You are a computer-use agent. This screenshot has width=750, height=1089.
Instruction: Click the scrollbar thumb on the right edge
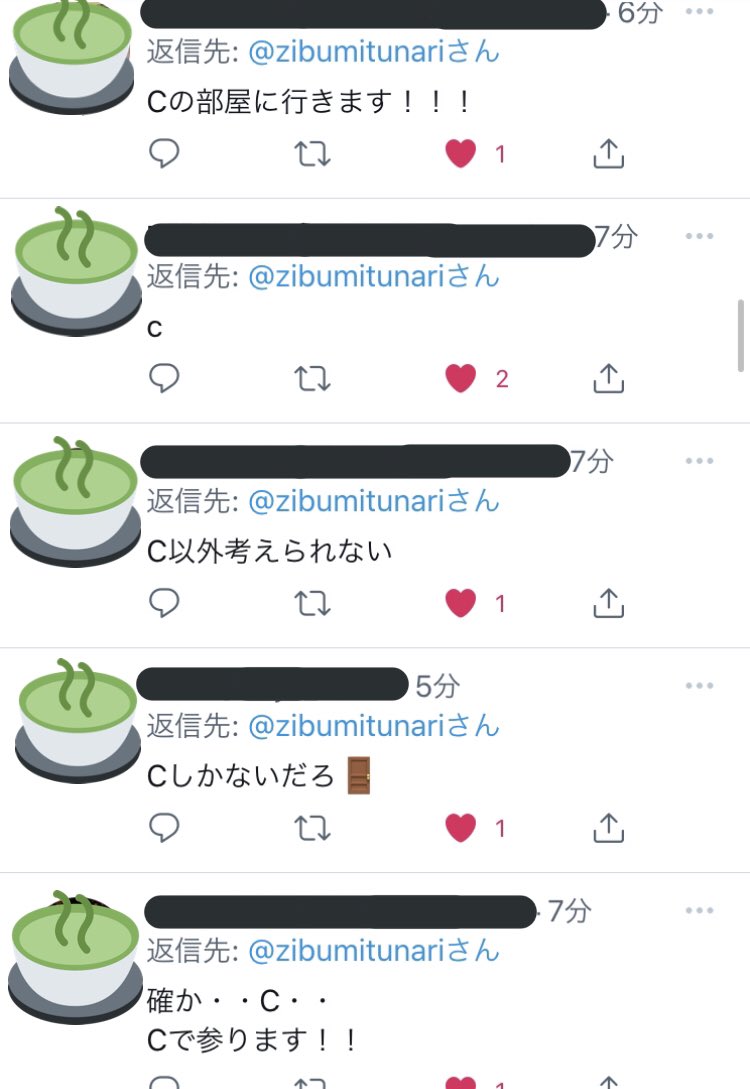tap(741, 336)
